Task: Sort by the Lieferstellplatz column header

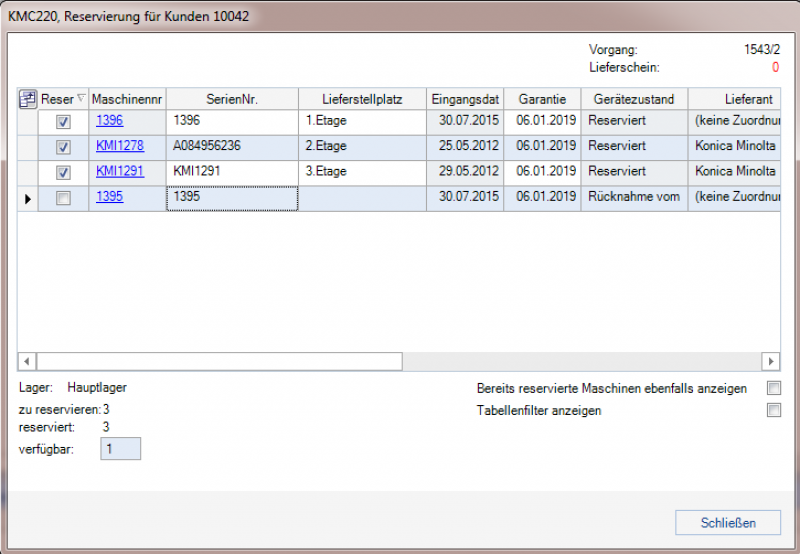Action: pos(362,99)
